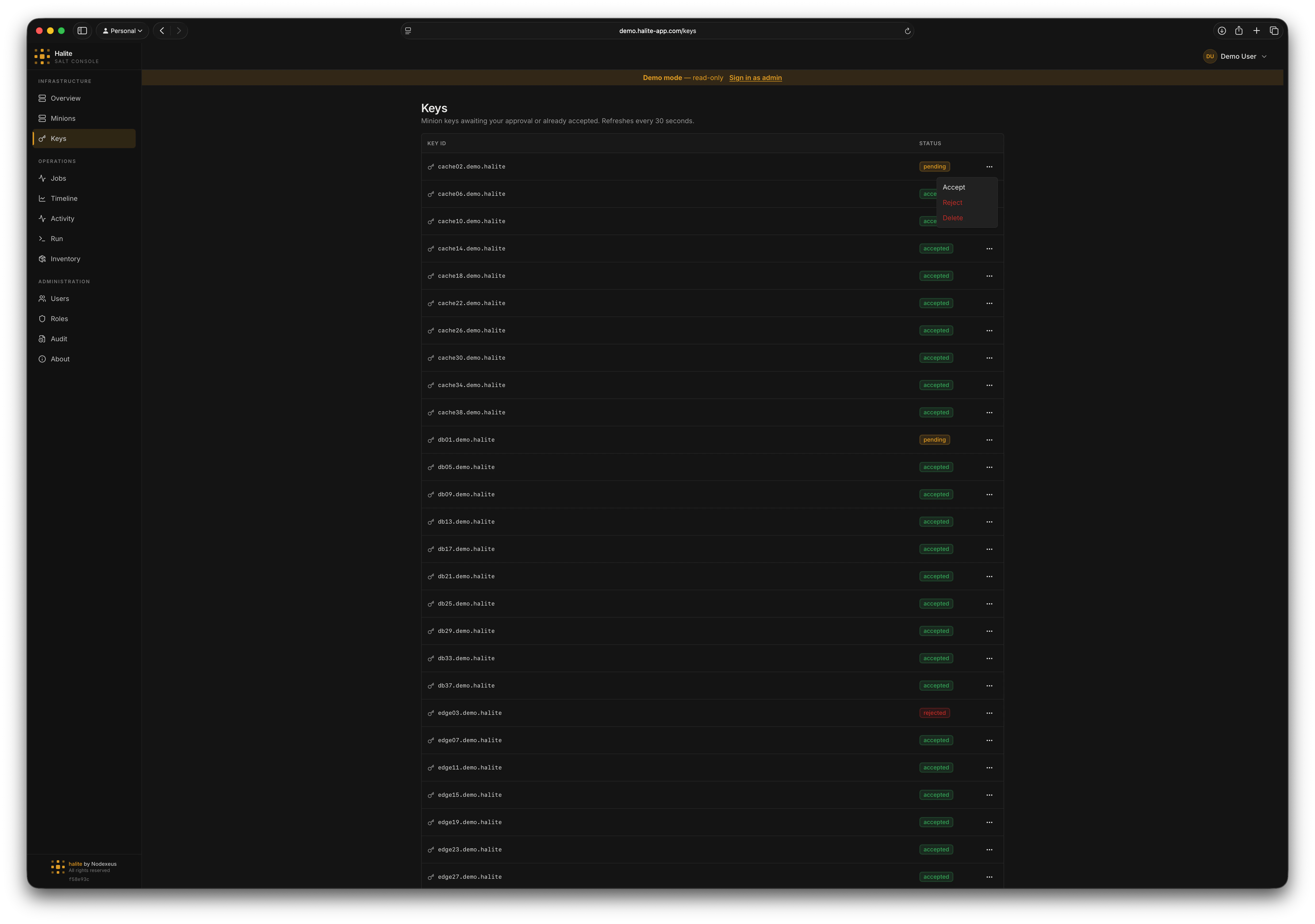Open the Overview sidebar page

84,98
